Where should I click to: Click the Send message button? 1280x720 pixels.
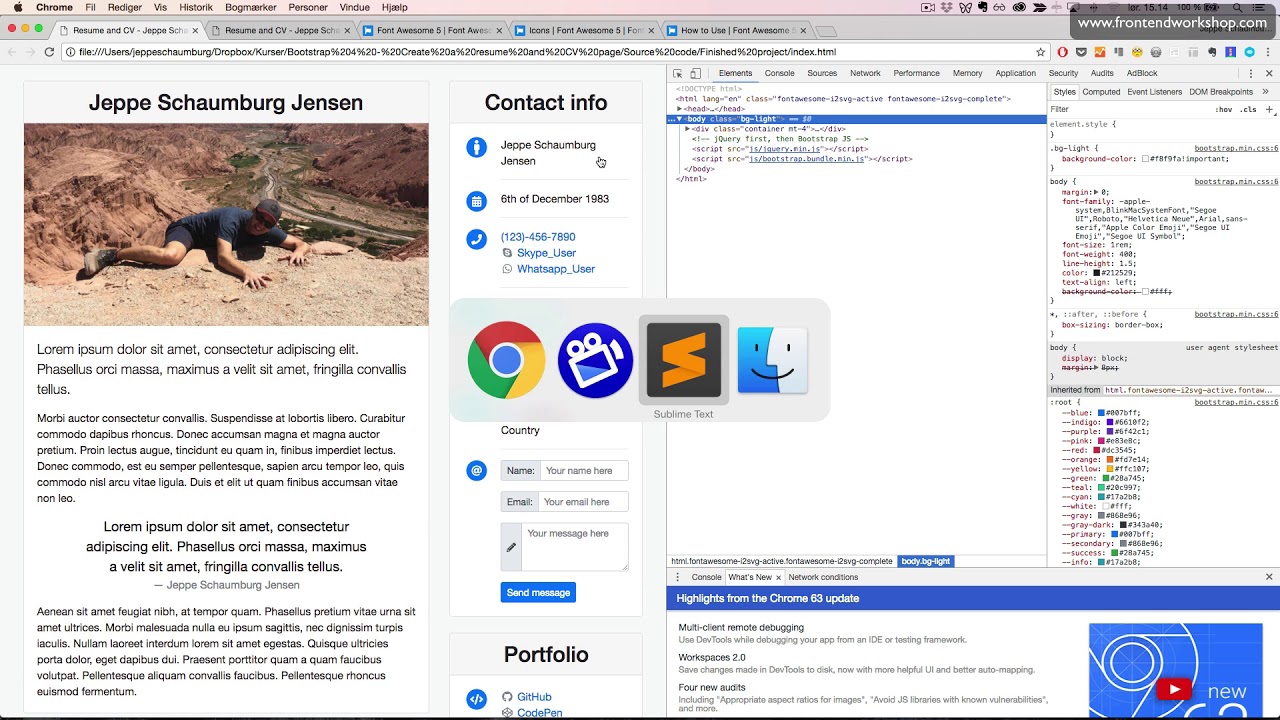tap(538, 593)
